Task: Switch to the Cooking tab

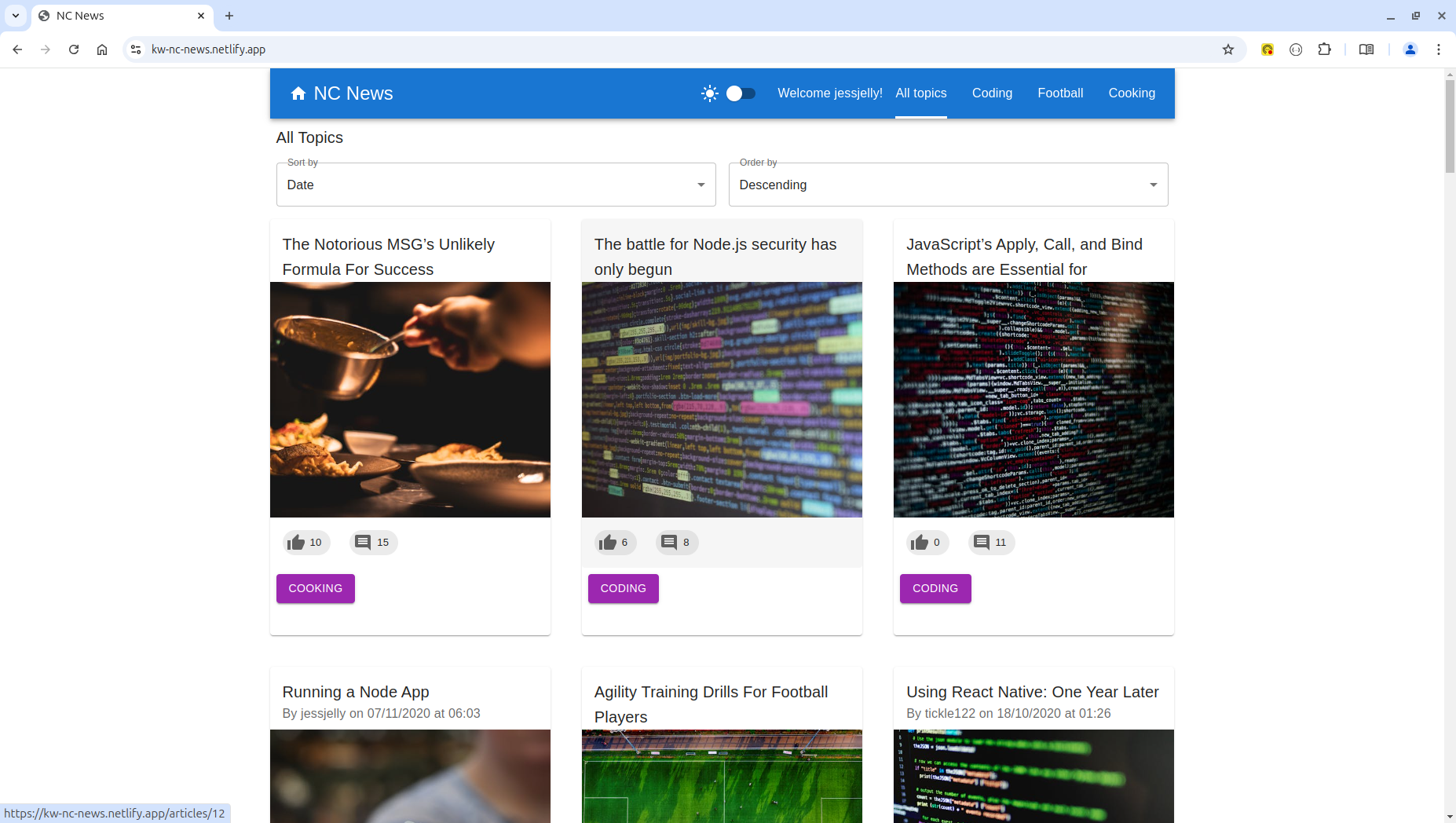Action: coord(1132,93)
